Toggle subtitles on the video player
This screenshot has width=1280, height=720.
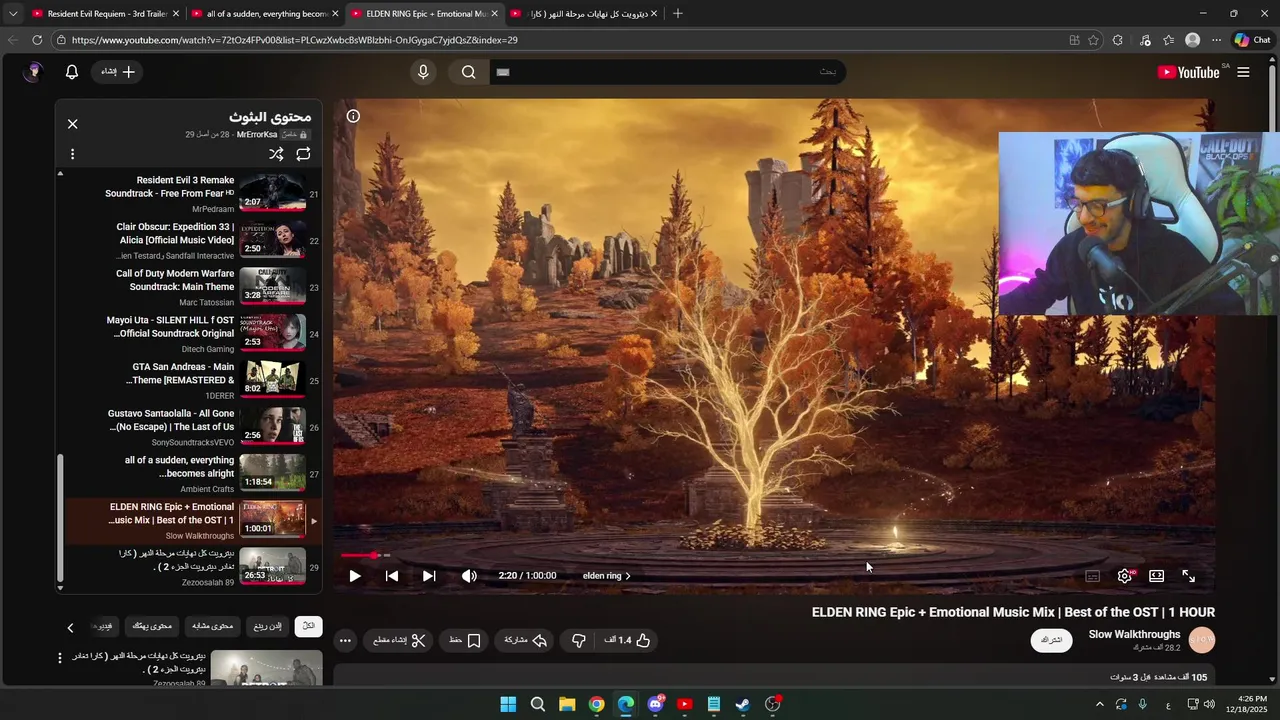click(x=1093, y=576)
